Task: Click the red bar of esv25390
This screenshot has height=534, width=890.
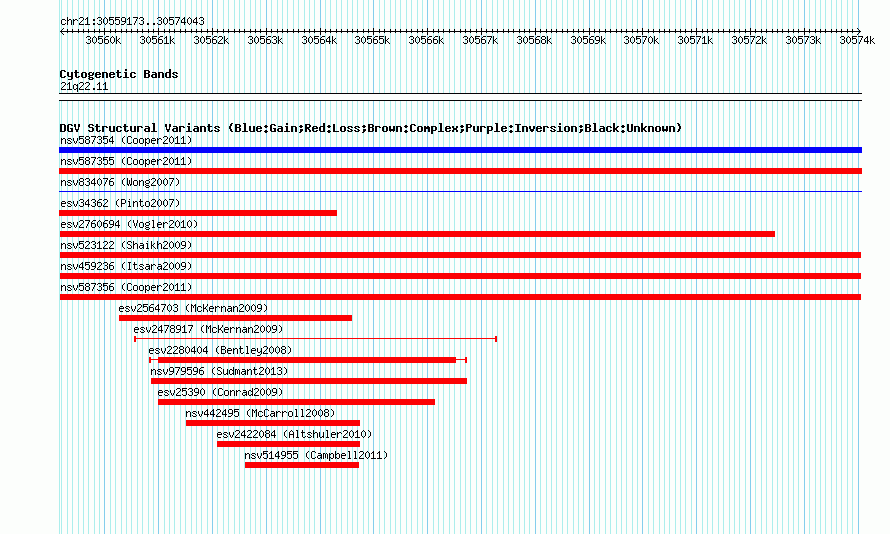Action: (296, 402)
